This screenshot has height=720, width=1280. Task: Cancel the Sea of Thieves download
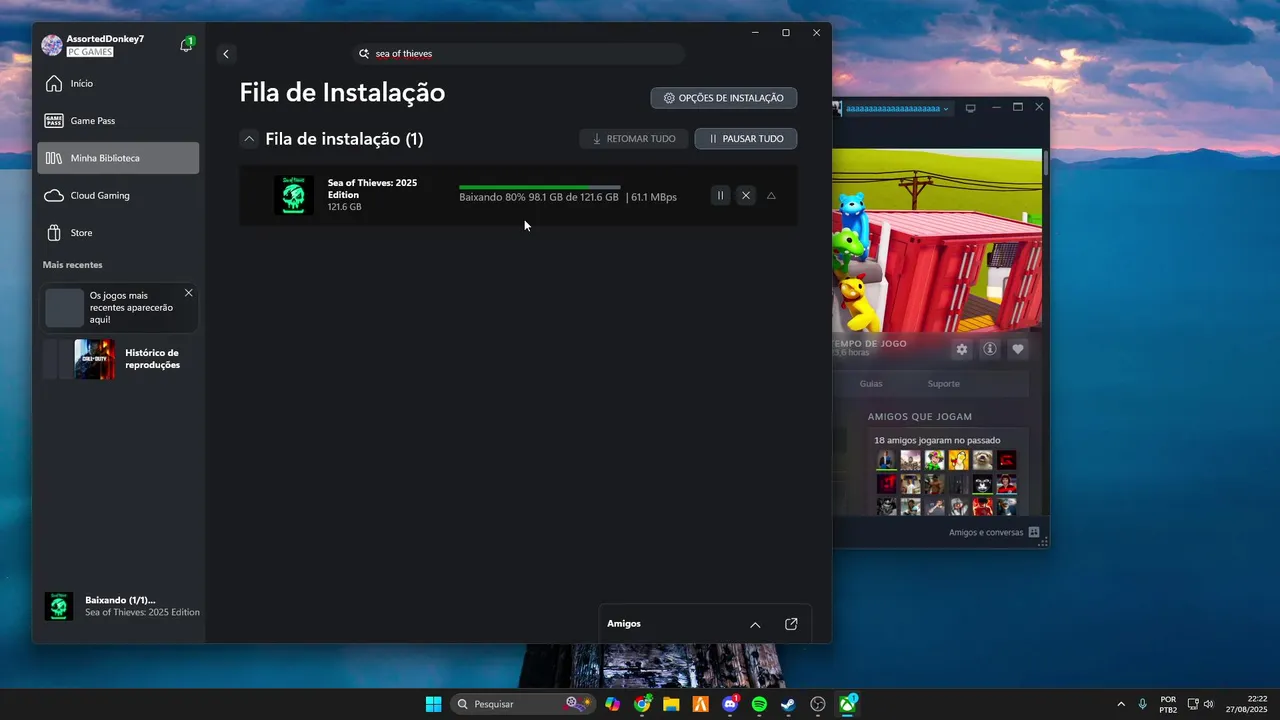pos(746,196)
